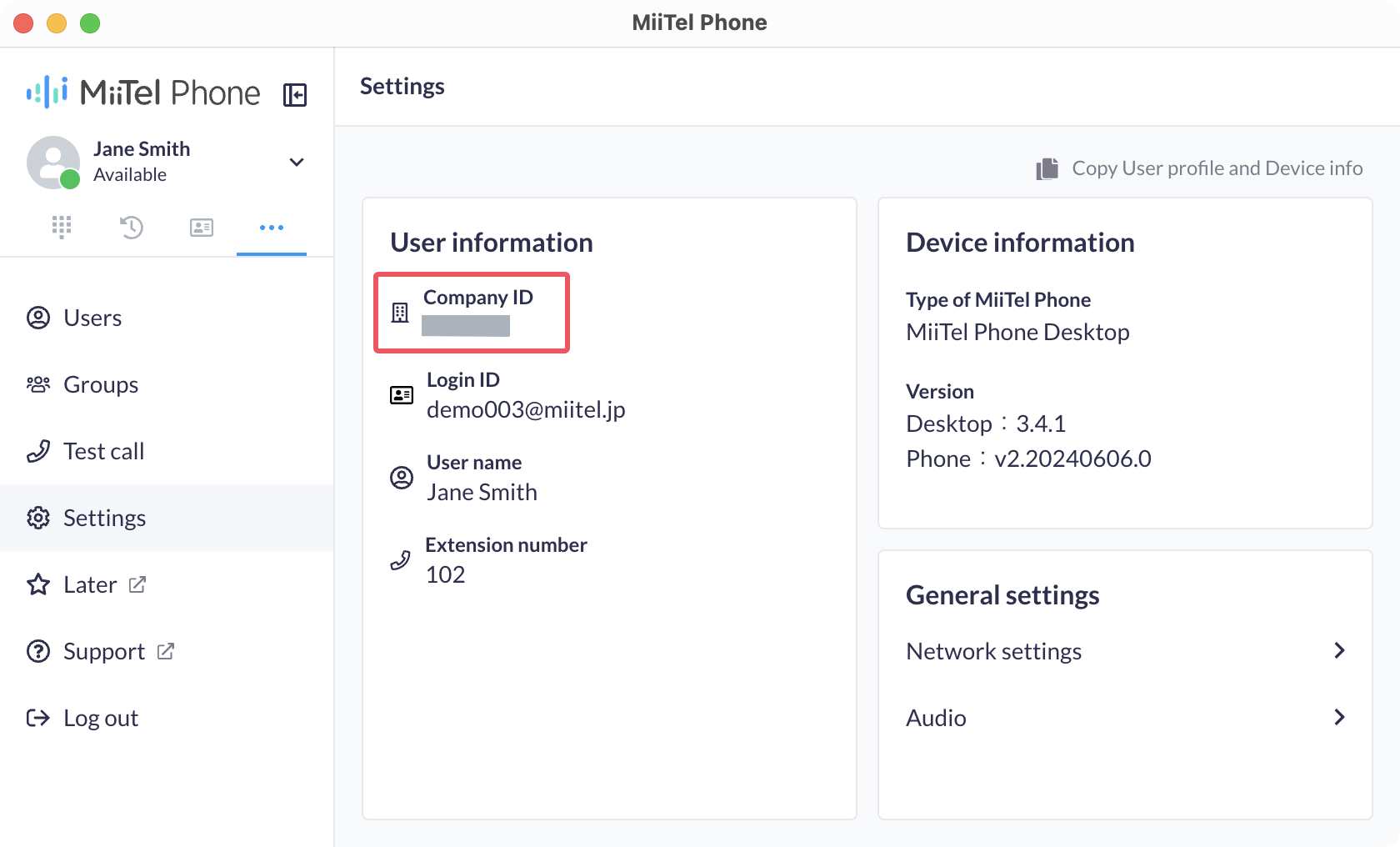1400x847 pixels.
Task: Click the Log out arrow icon
Action: (x=38, y=718)
